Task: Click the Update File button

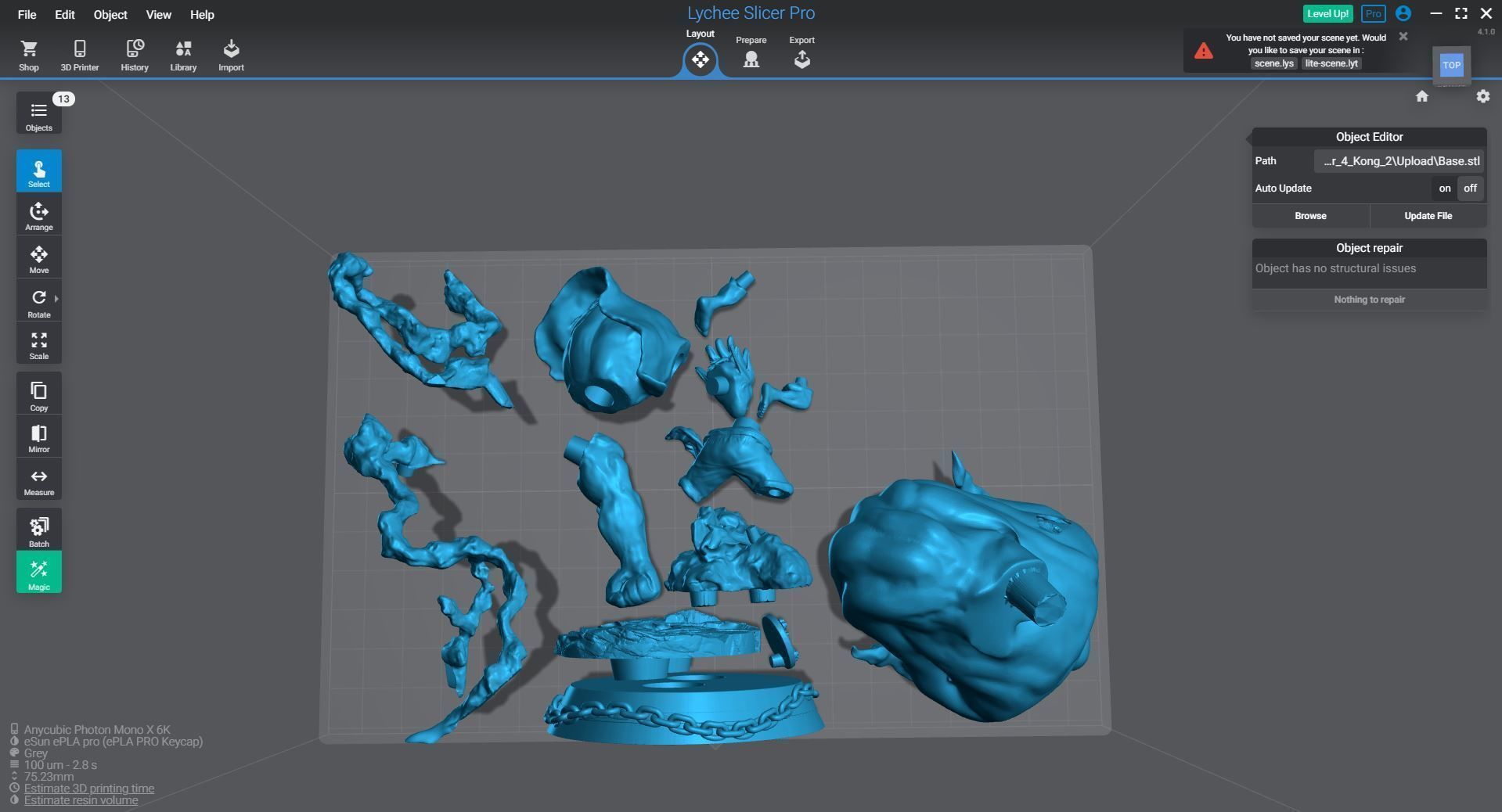Action: (x=1428, y=216)
